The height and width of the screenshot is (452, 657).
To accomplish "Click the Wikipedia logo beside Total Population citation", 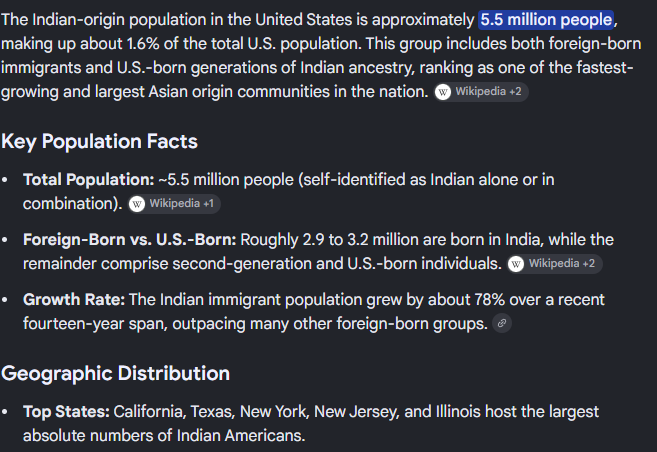I will (x=137, y=204).
